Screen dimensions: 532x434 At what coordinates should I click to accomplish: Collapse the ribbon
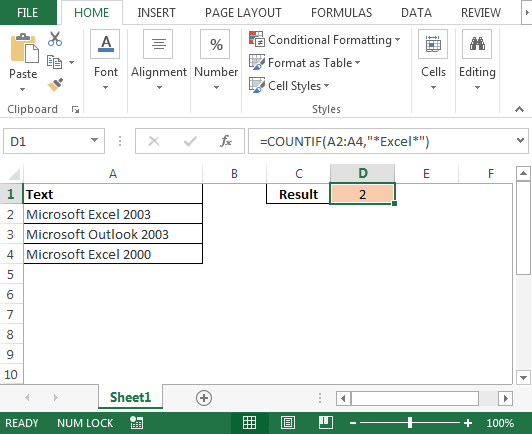coord(519,109)
